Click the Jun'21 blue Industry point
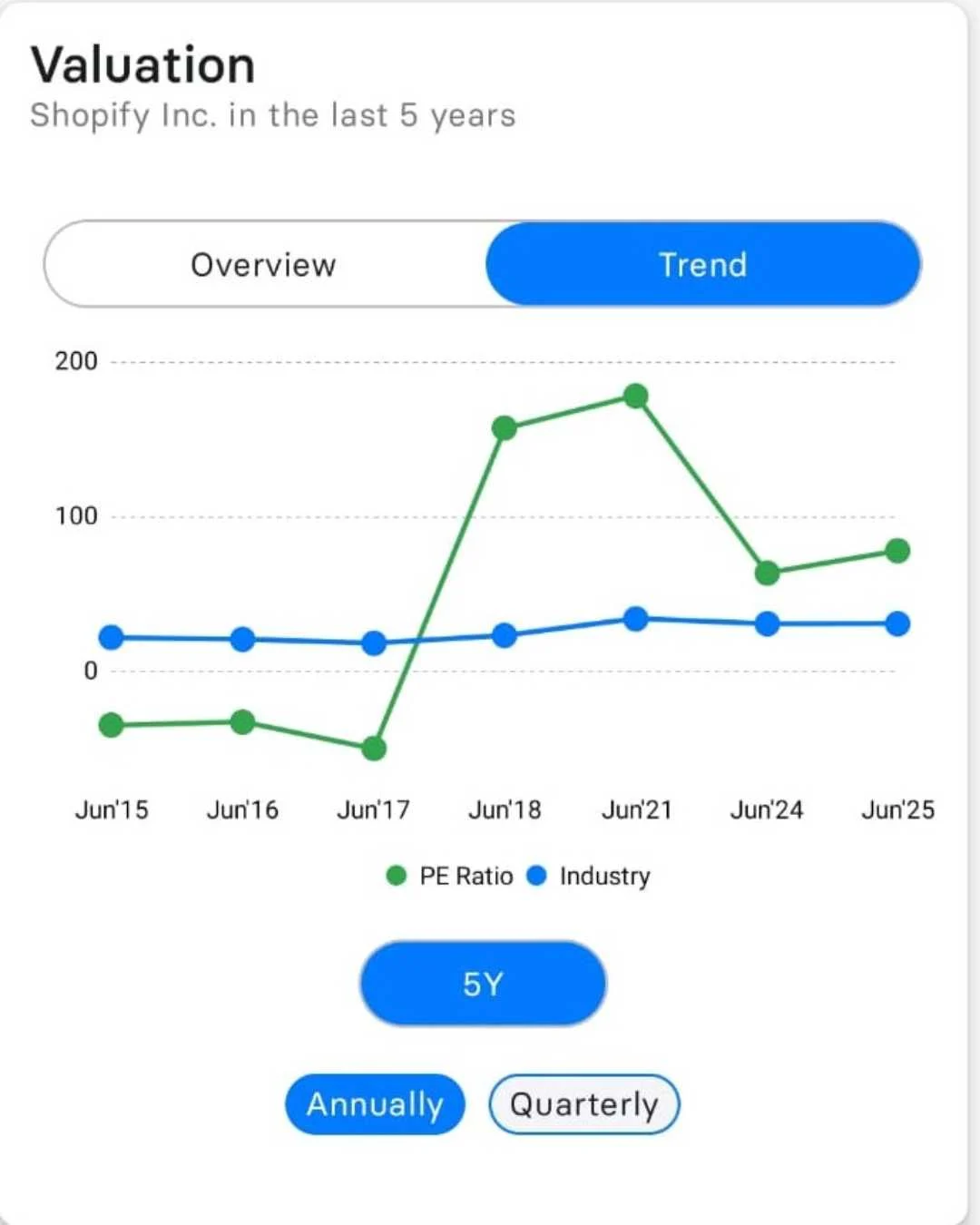980x1225 pixels. point(636,619)
